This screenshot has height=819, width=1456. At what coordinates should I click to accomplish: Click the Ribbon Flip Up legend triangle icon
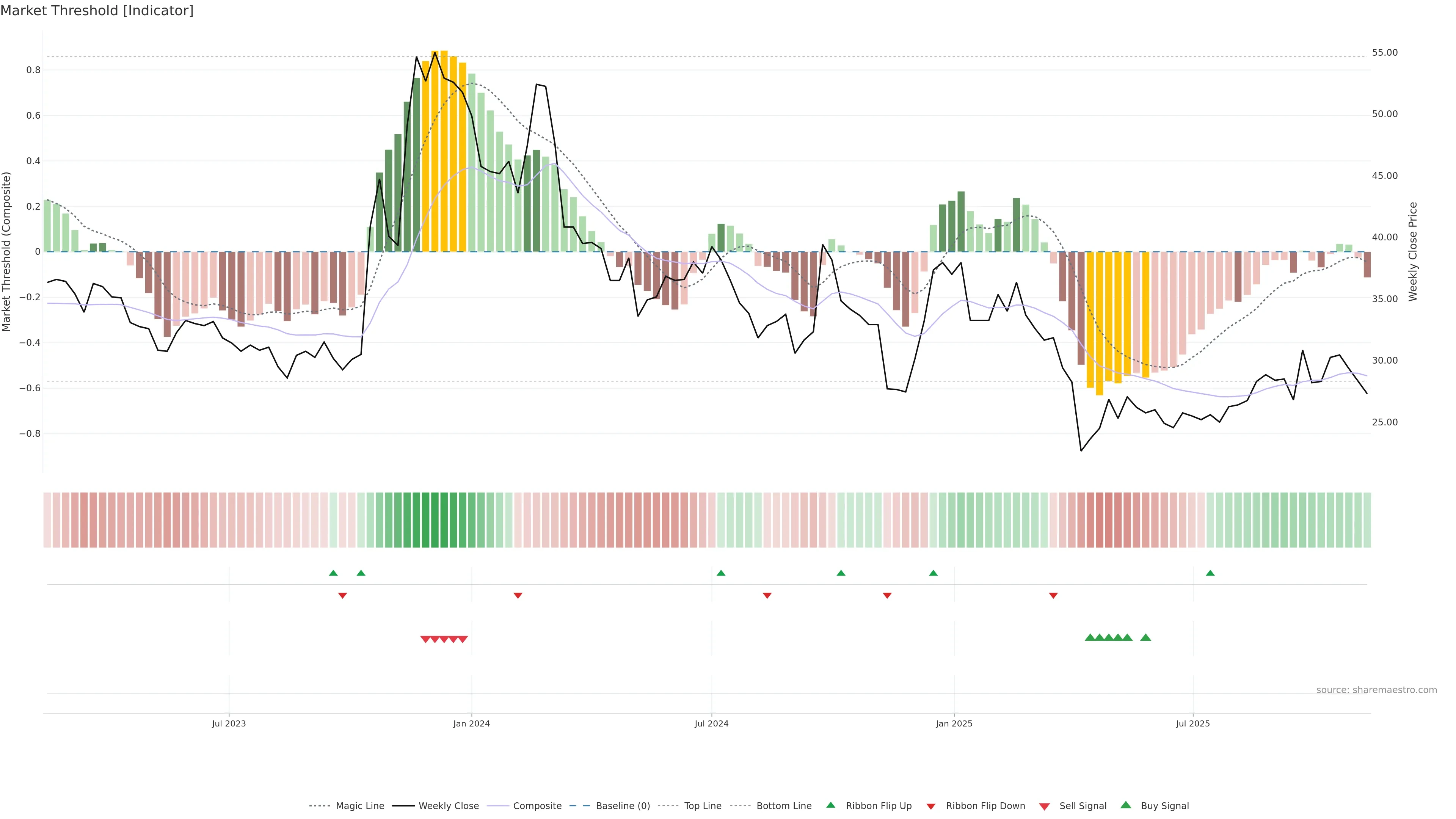click(830, 805)
